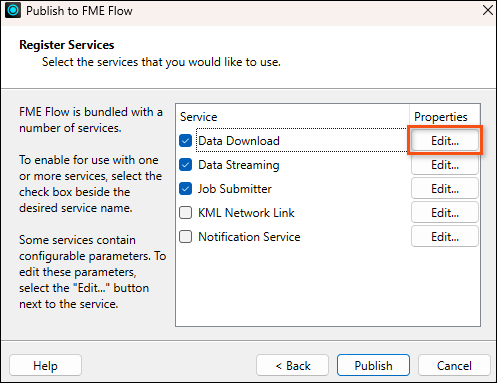Select the Job Submitter row label
This screenshot has height=383, width=497.
click(235, 189)
